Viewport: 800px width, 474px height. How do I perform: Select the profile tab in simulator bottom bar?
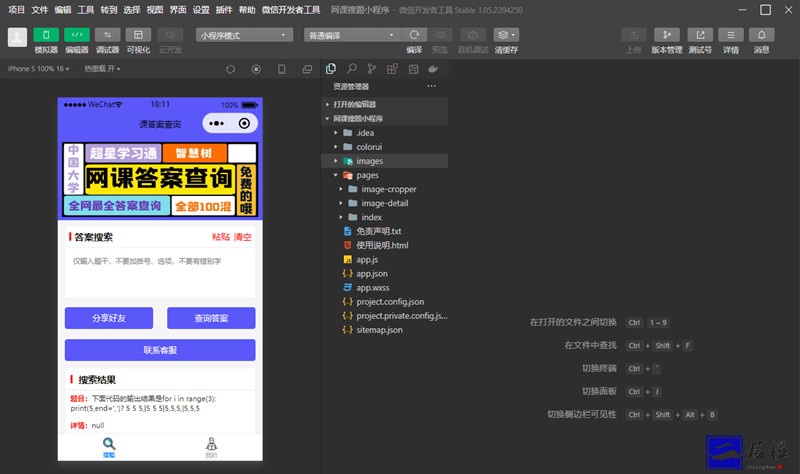pos(211,447)
